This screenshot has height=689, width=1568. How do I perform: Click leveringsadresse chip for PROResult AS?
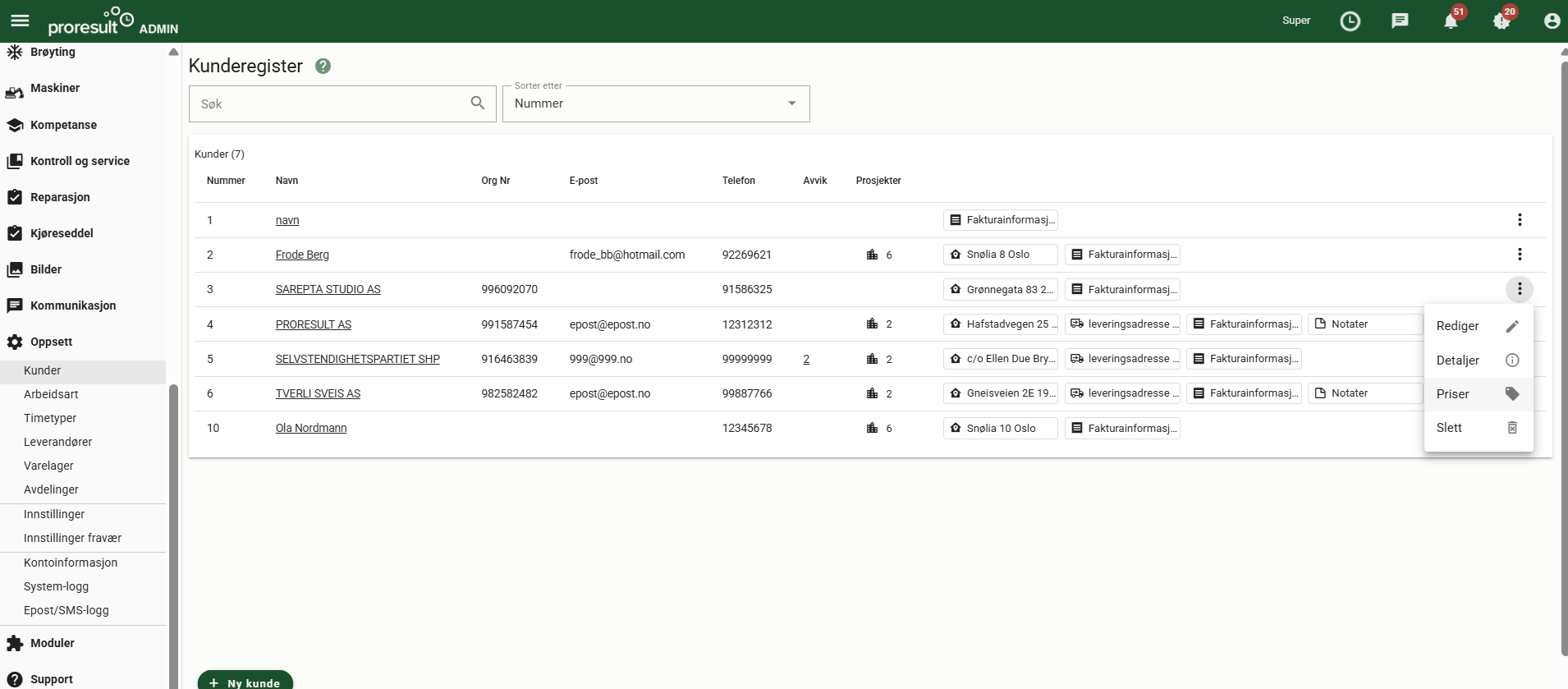(x=1122, y=324)
